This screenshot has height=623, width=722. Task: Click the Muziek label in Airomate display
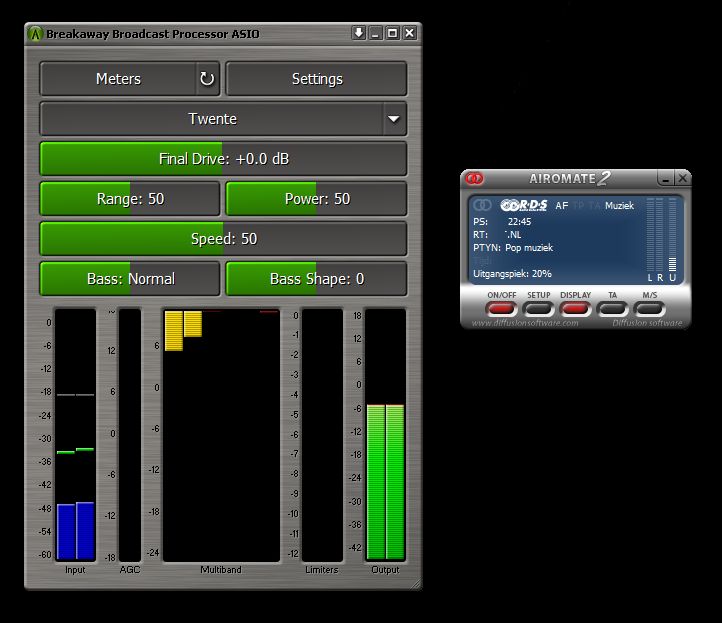619,206
